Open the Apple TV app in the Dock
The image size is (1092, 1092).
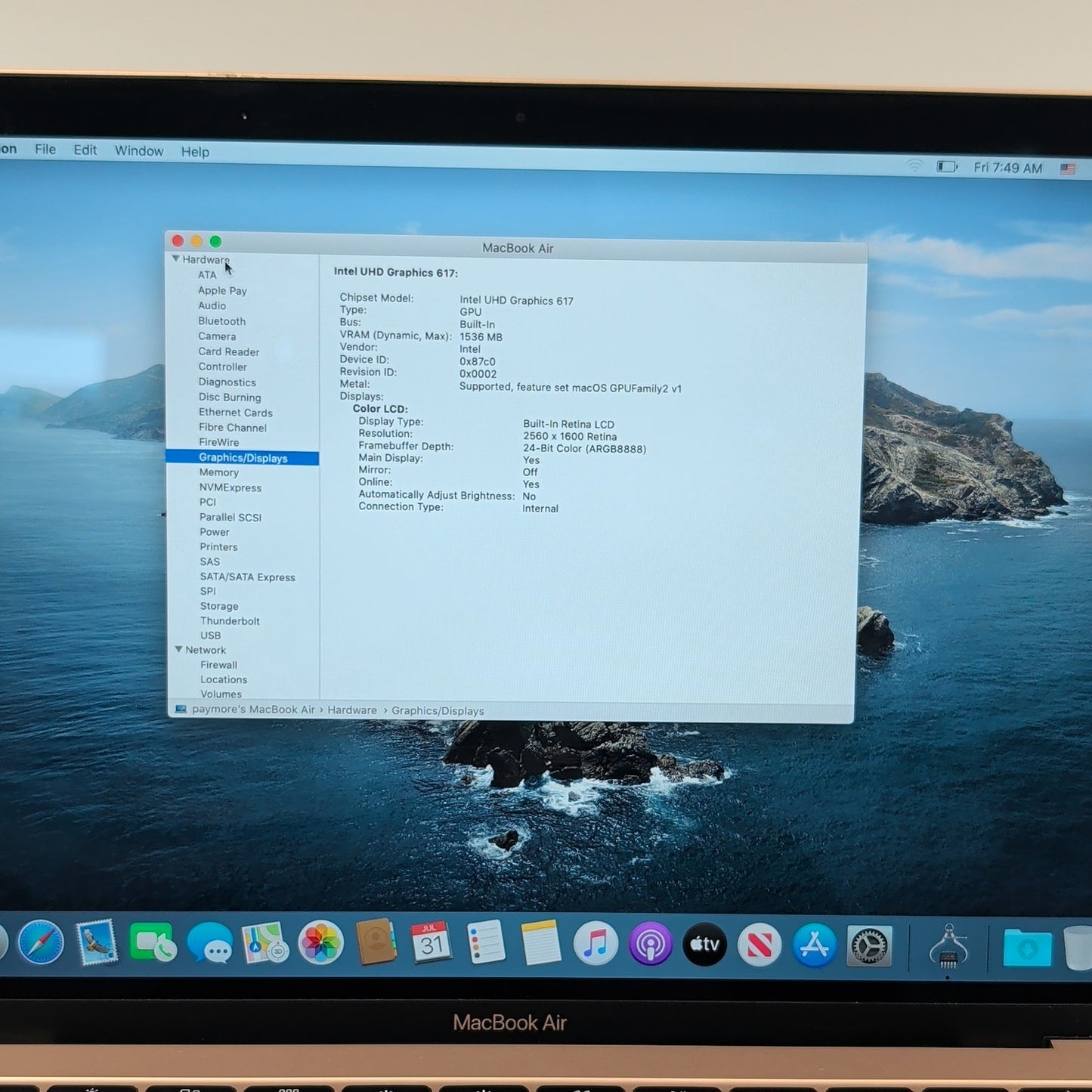pyautogui.click(x=705, y=944)
